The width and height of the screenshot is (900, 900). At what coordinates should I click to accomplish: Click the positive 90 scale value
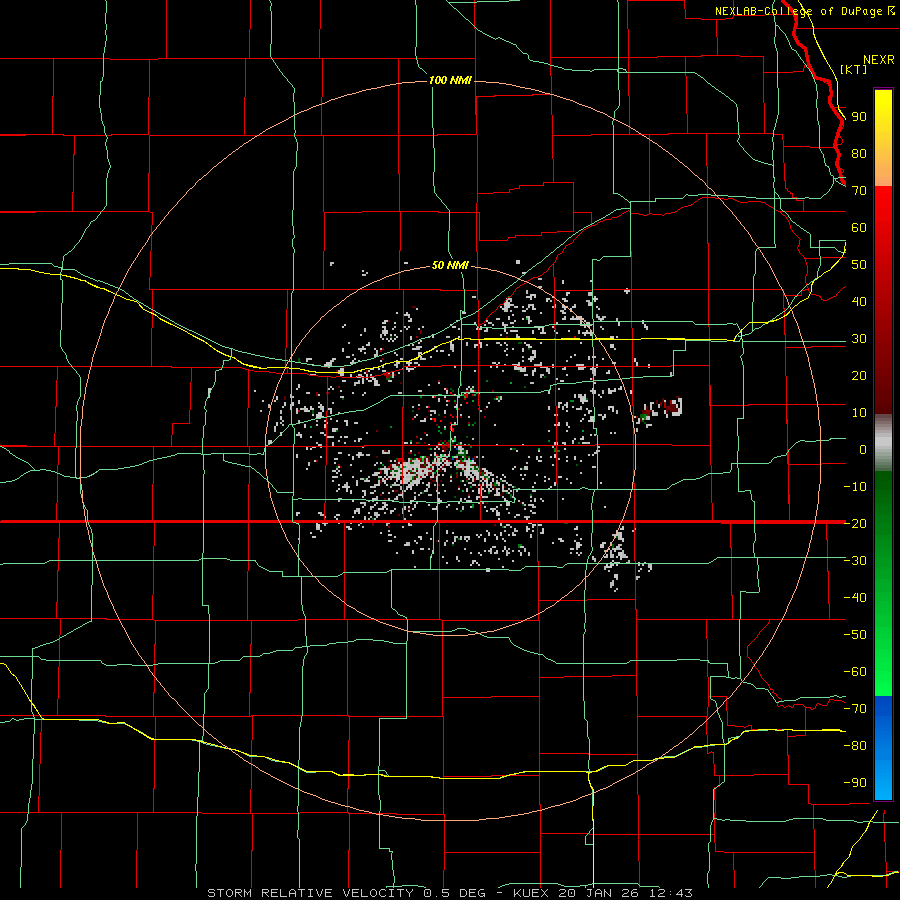(859, 117)
